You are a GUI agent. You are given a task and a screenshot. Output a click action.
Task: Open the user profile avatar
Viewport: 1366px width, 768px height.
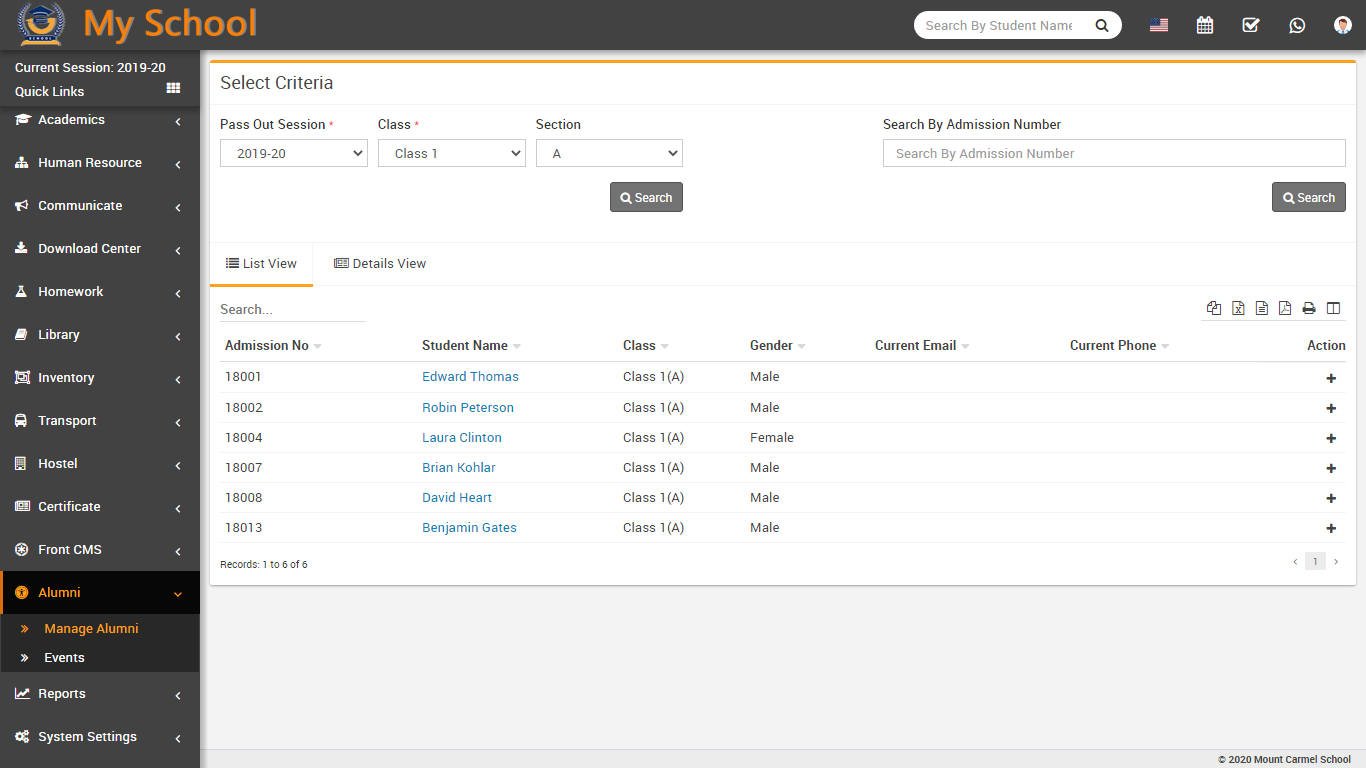pos(1343,25)
